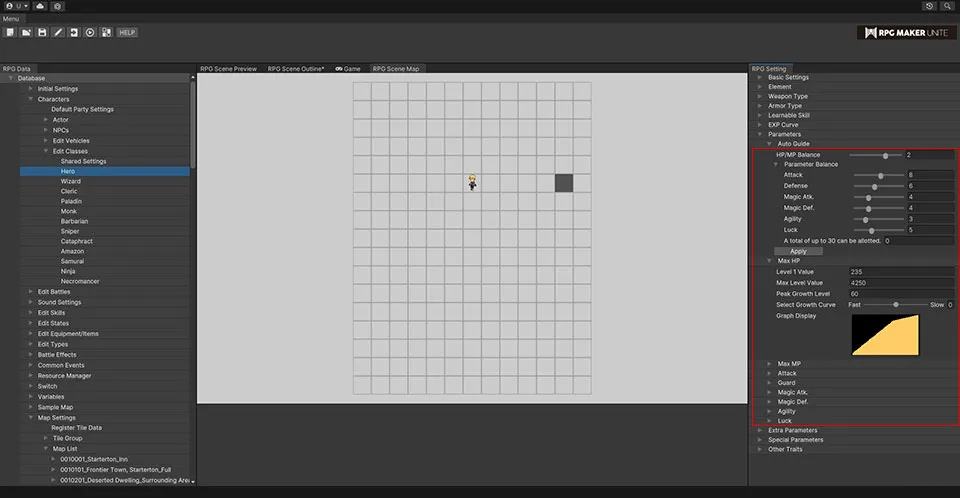The height and width of the screenshot is (498, 960).
Task: Click the HELP button in toolbar
Action: click(x=127, y=32)
